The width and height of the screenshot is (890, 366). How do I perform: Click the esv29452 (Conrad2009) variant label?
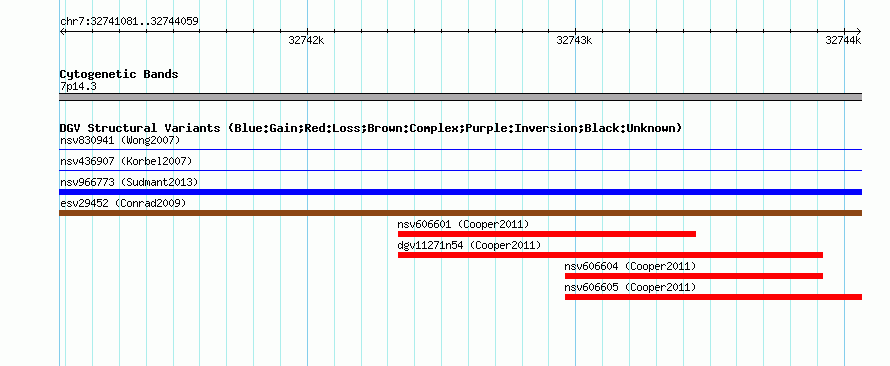click(x=123, y=203)
